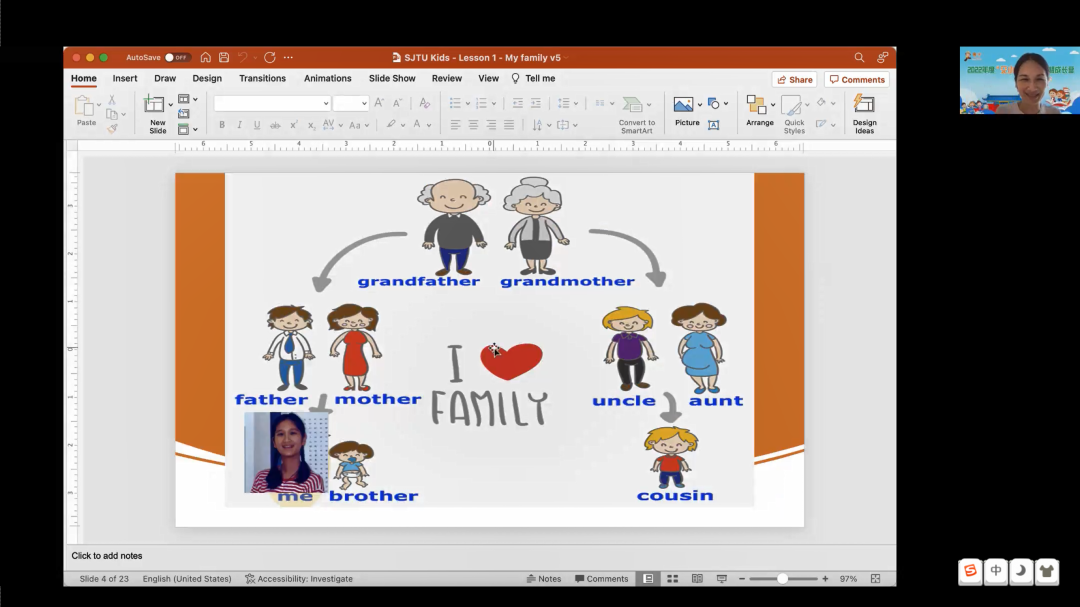Screen dimensions: 1080x607
Task: Fit slide to current window
Action: [x=875, y=579]
